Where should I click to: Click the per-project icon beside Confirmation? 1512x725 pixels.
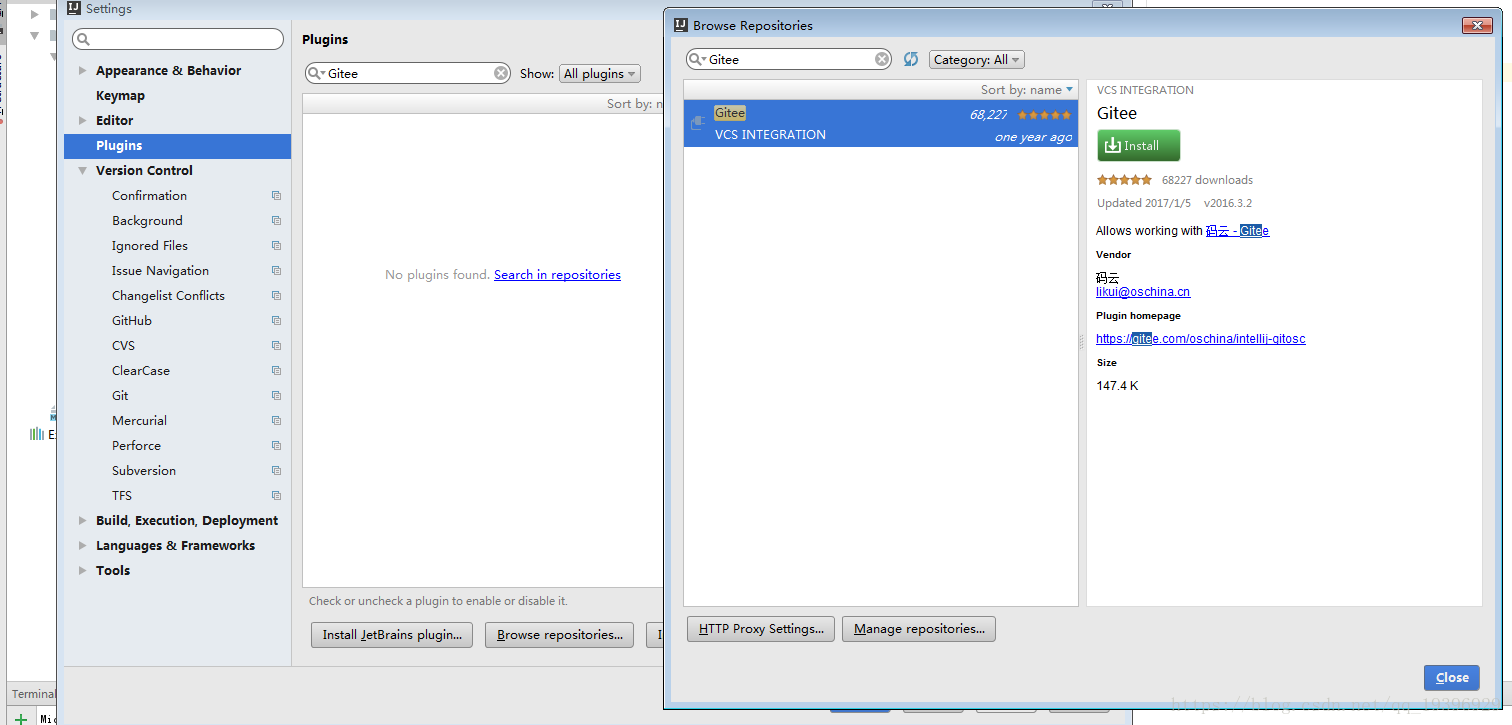(x=276, y=196)
